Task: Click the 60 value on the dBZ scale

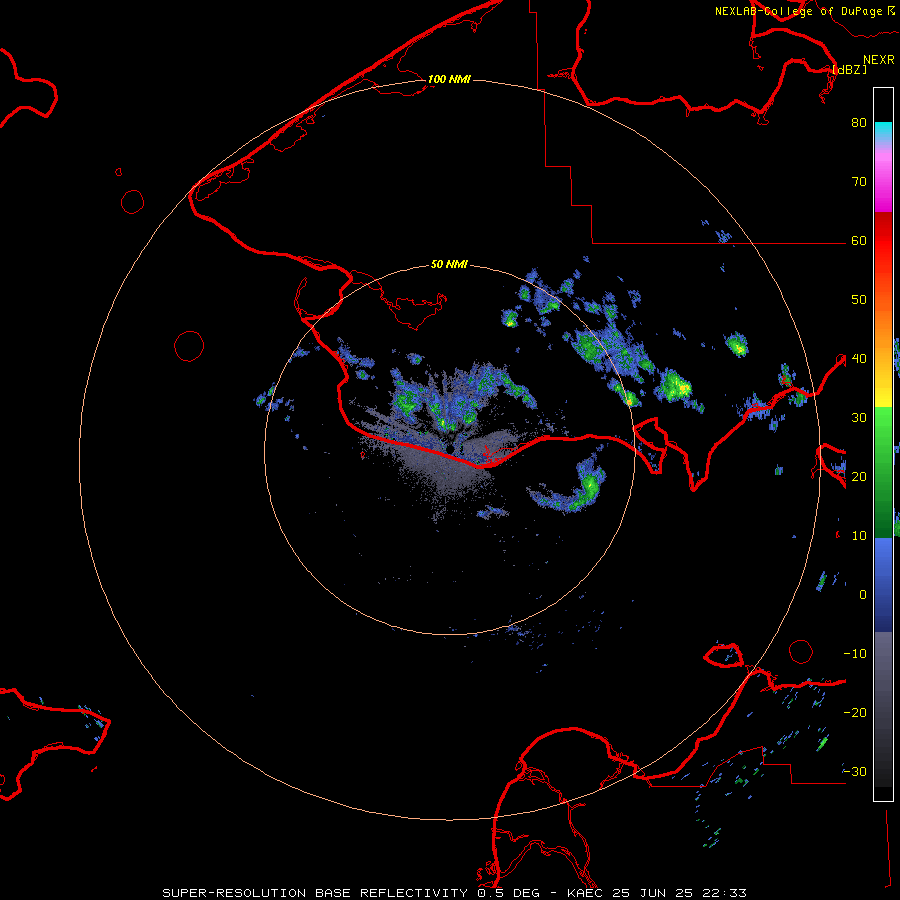Action: (859, 240)
